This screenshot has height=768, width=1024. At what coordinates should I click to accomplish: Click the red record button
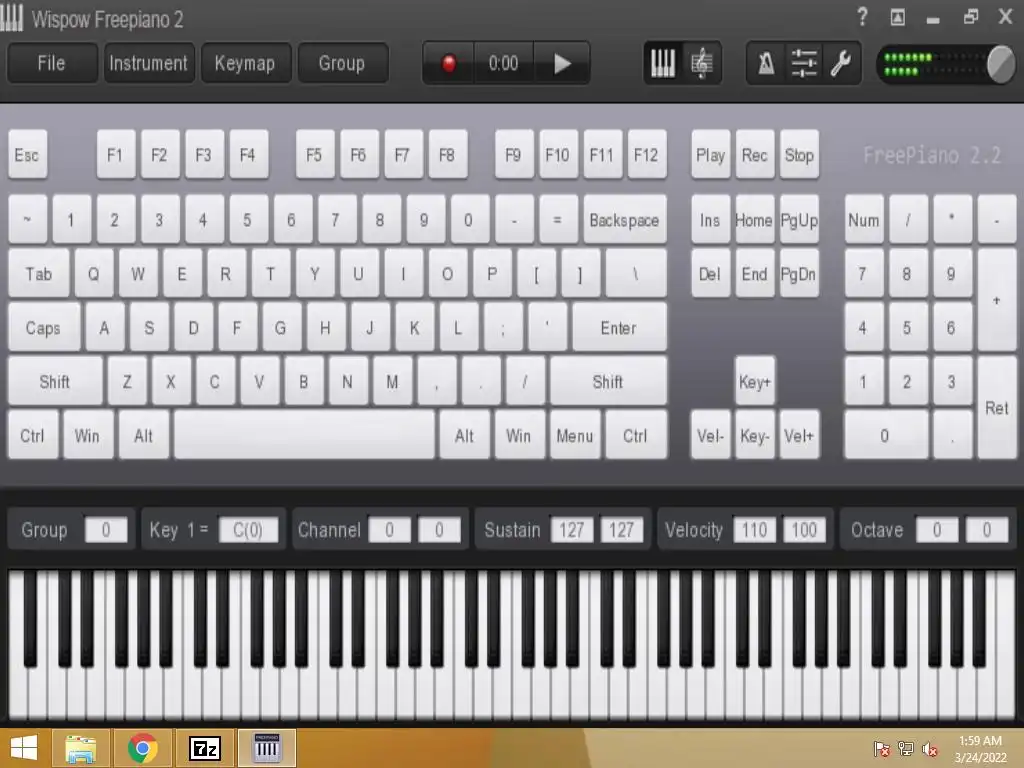[x=449, y=63]
